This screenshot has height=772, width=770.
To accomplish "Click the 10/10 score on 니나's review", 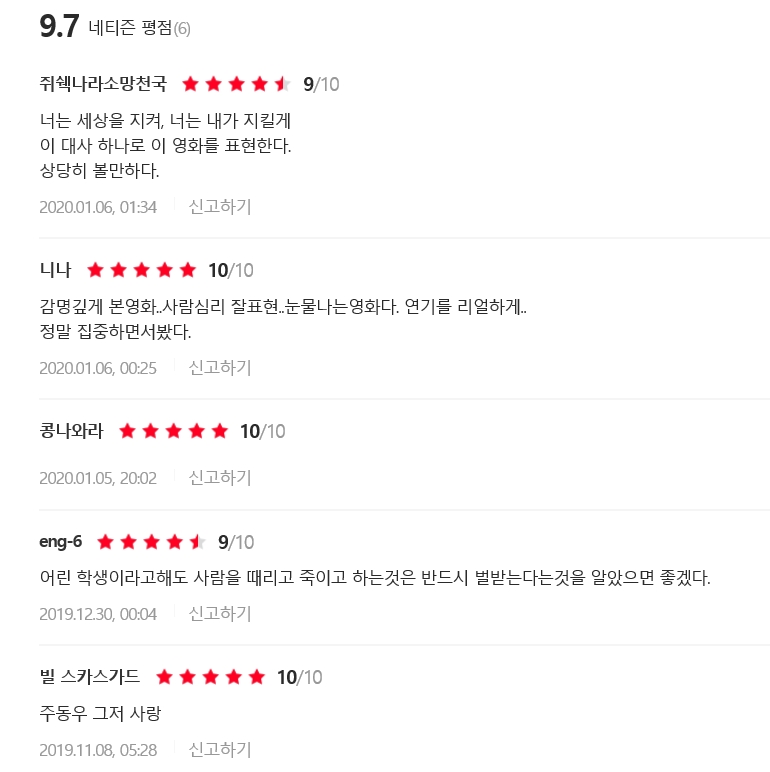I will 231,270.
